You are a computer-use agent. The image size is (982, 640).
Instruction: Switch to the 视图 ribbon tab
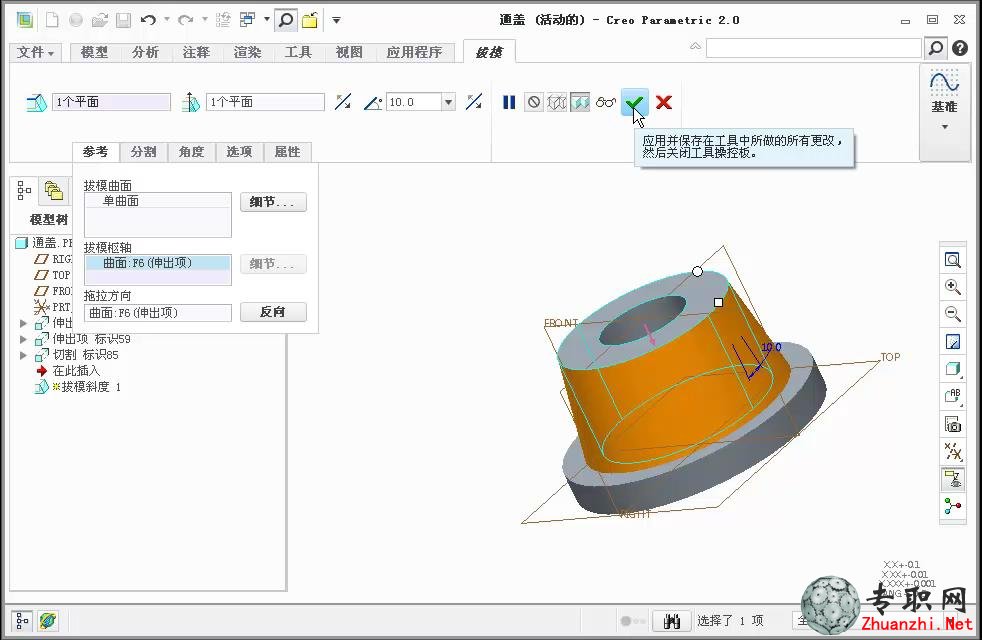349,52
